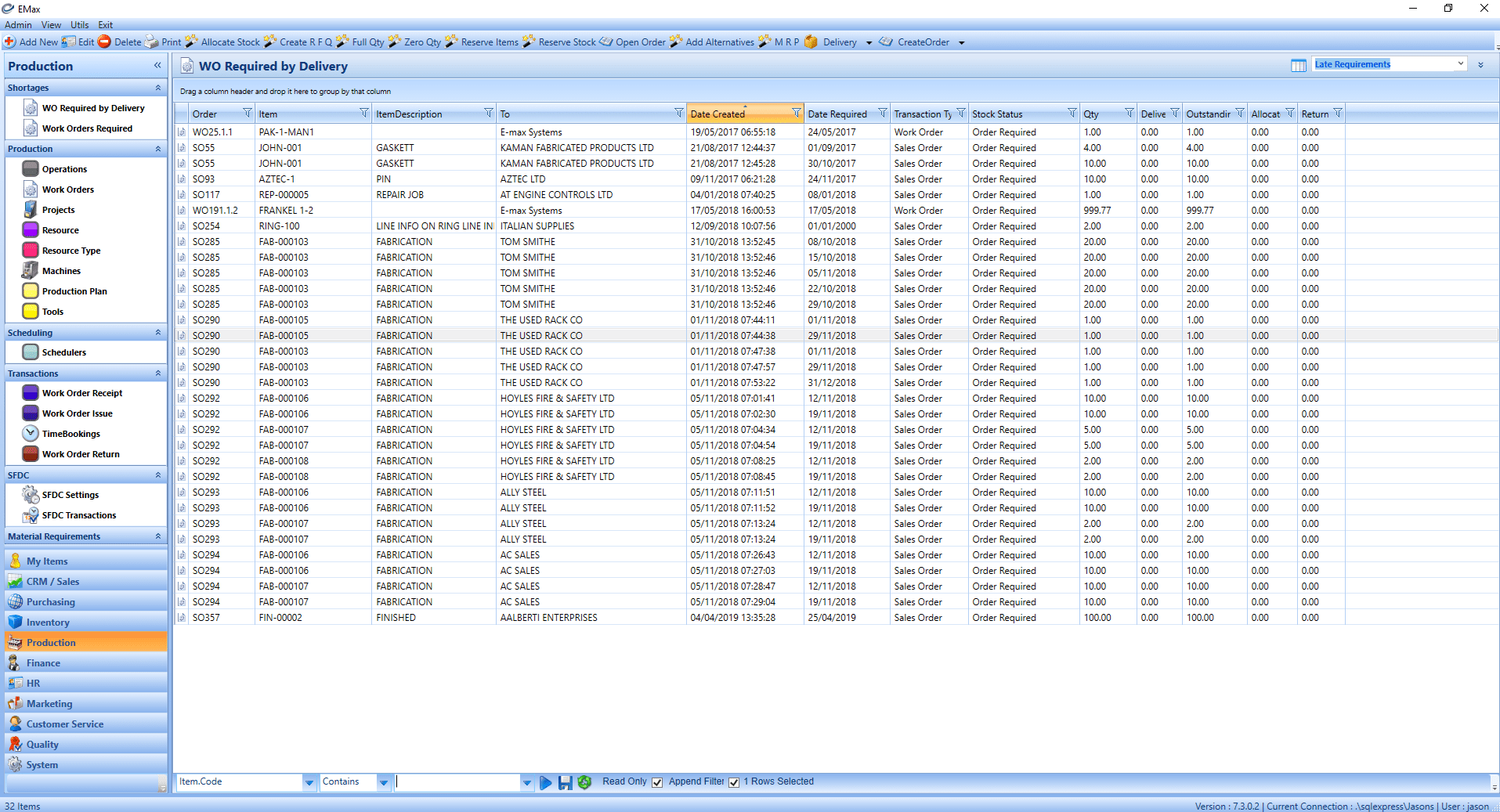Click the Add Alternatives wand icon
Viewport: 1500px width, 812px height.
pyautogui.click(x=676, y=42)
